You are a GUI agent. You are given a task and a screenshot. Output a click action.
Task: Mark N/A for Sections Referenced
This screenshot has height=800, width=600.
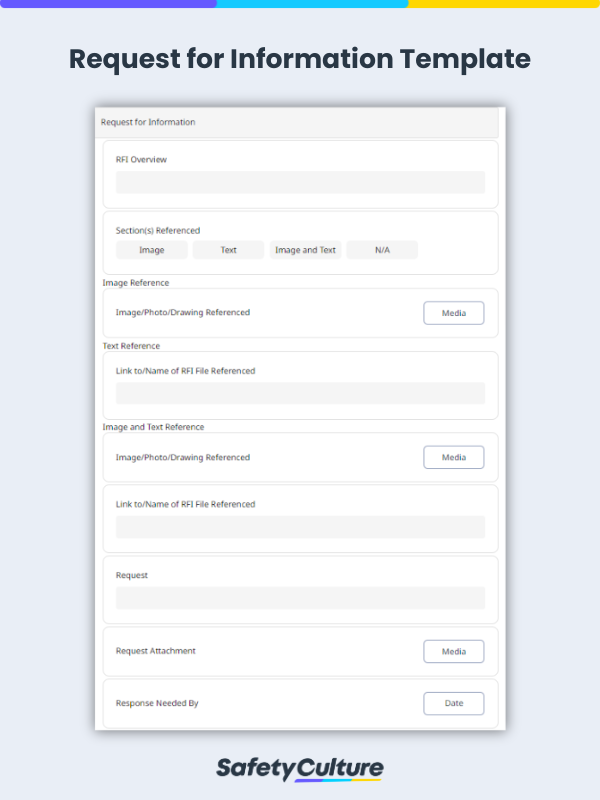click(x=382, y=250)
